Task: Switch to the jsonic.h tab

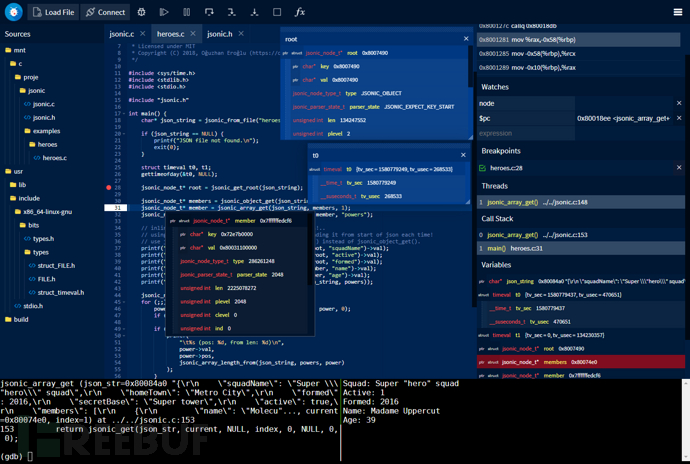Action: coord(219,34)
